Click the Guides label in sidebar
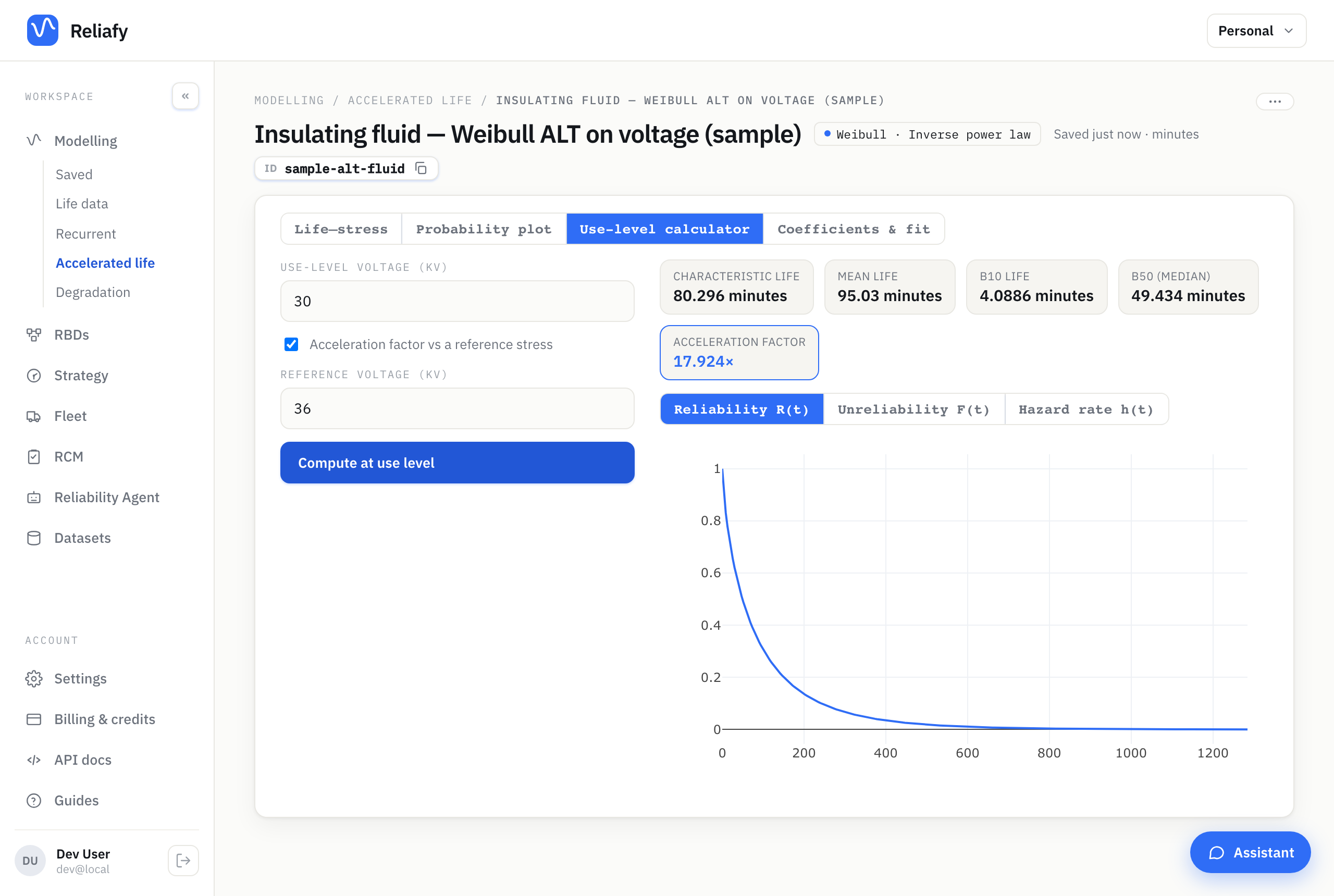Screen dimensions: 1334x896 point(77,800)
